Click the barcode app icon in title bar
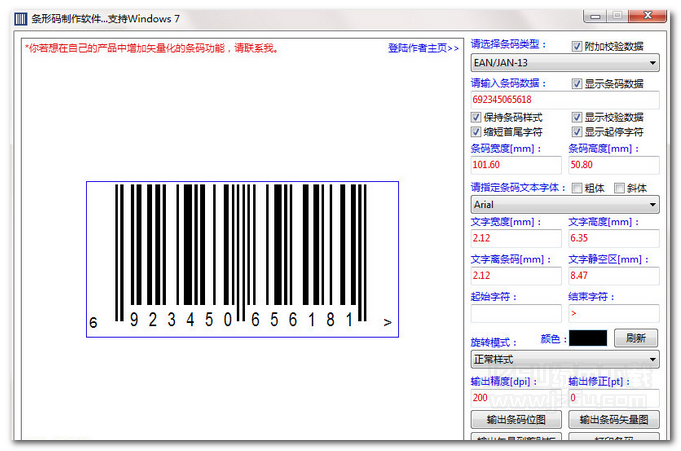 pyautogui.click(x=20, y=19)
